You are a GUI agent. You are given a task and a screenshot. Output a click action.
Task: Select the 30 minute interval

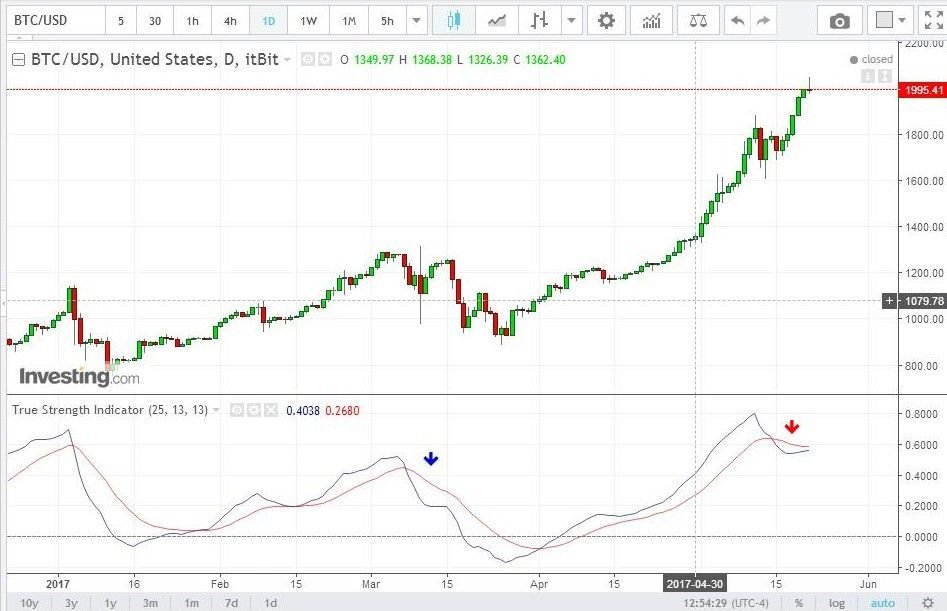pos(155,21)
